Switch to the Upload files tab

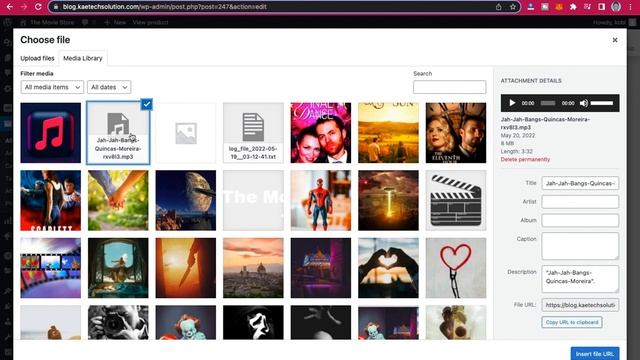(37, 58)
